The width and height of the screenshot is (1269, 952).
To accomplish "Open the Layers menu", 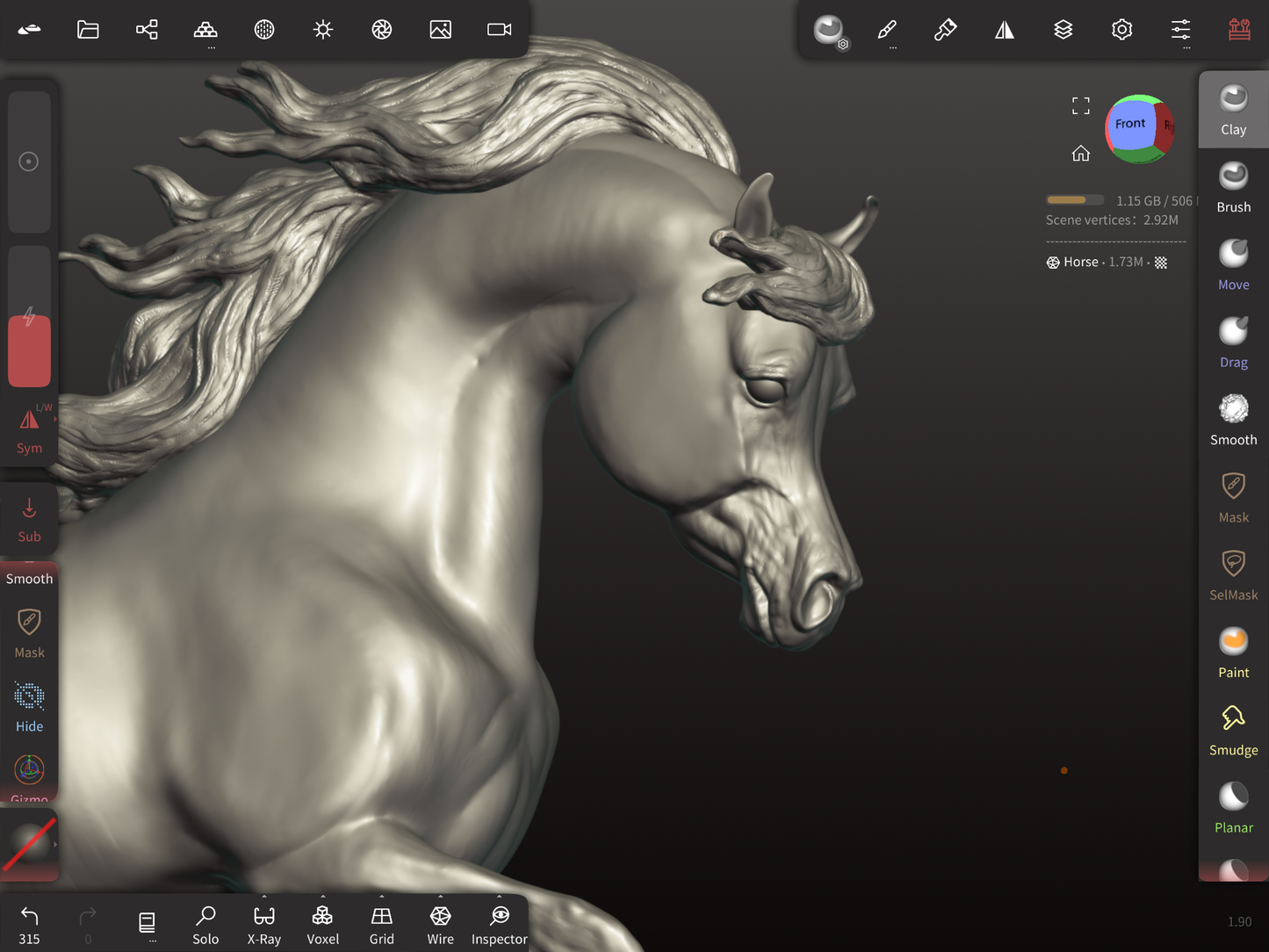I will pyautogui.click(x=1063, y=30).
